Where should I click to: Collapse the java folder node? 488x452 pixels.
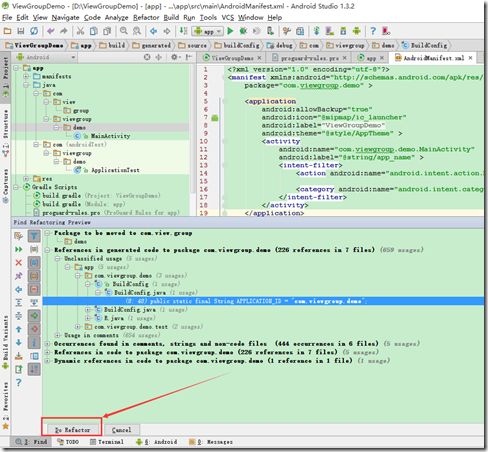click(x=26, y=85)
